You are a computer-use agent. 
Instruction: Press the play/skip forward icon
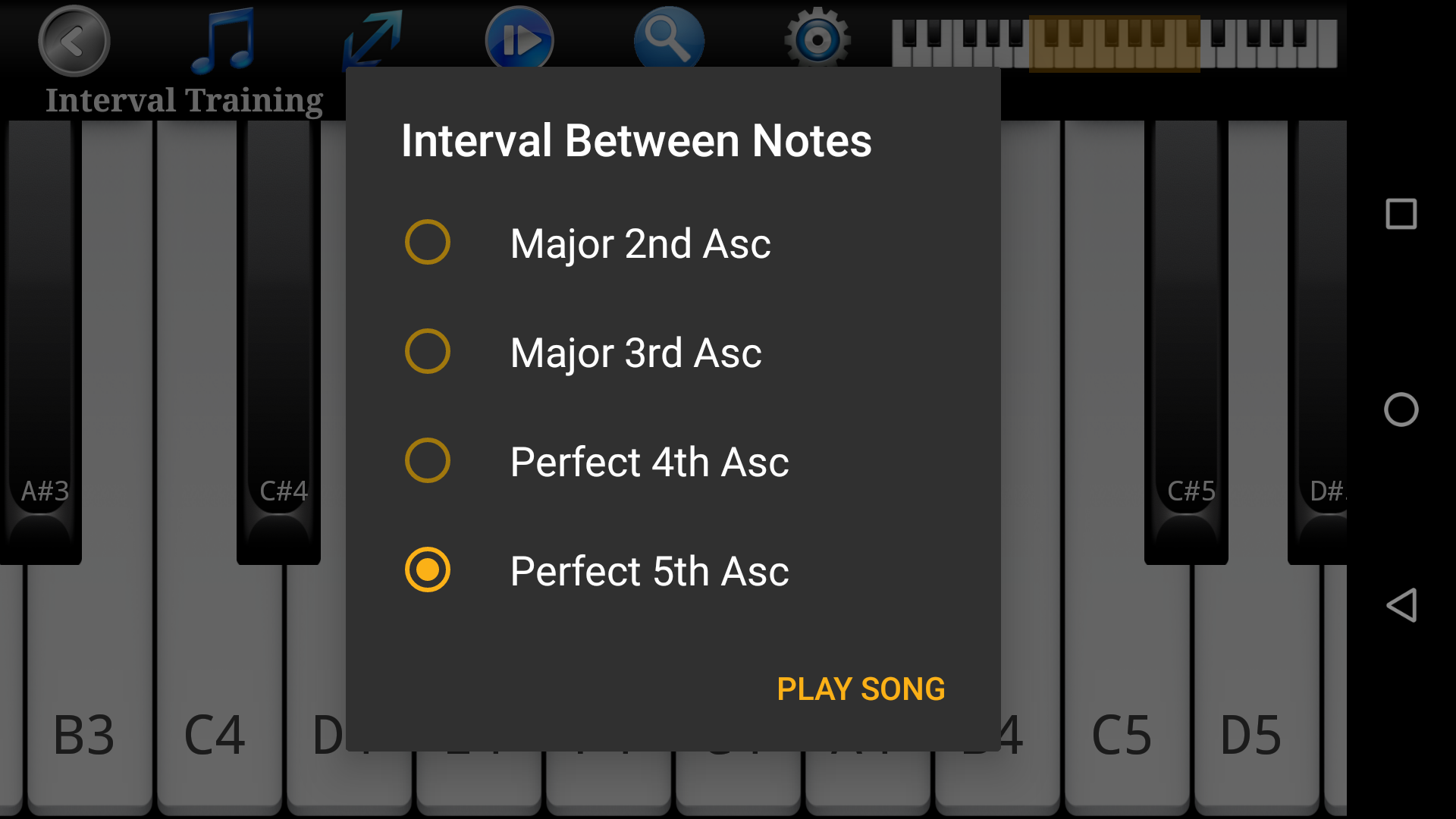tap(520, 40)
